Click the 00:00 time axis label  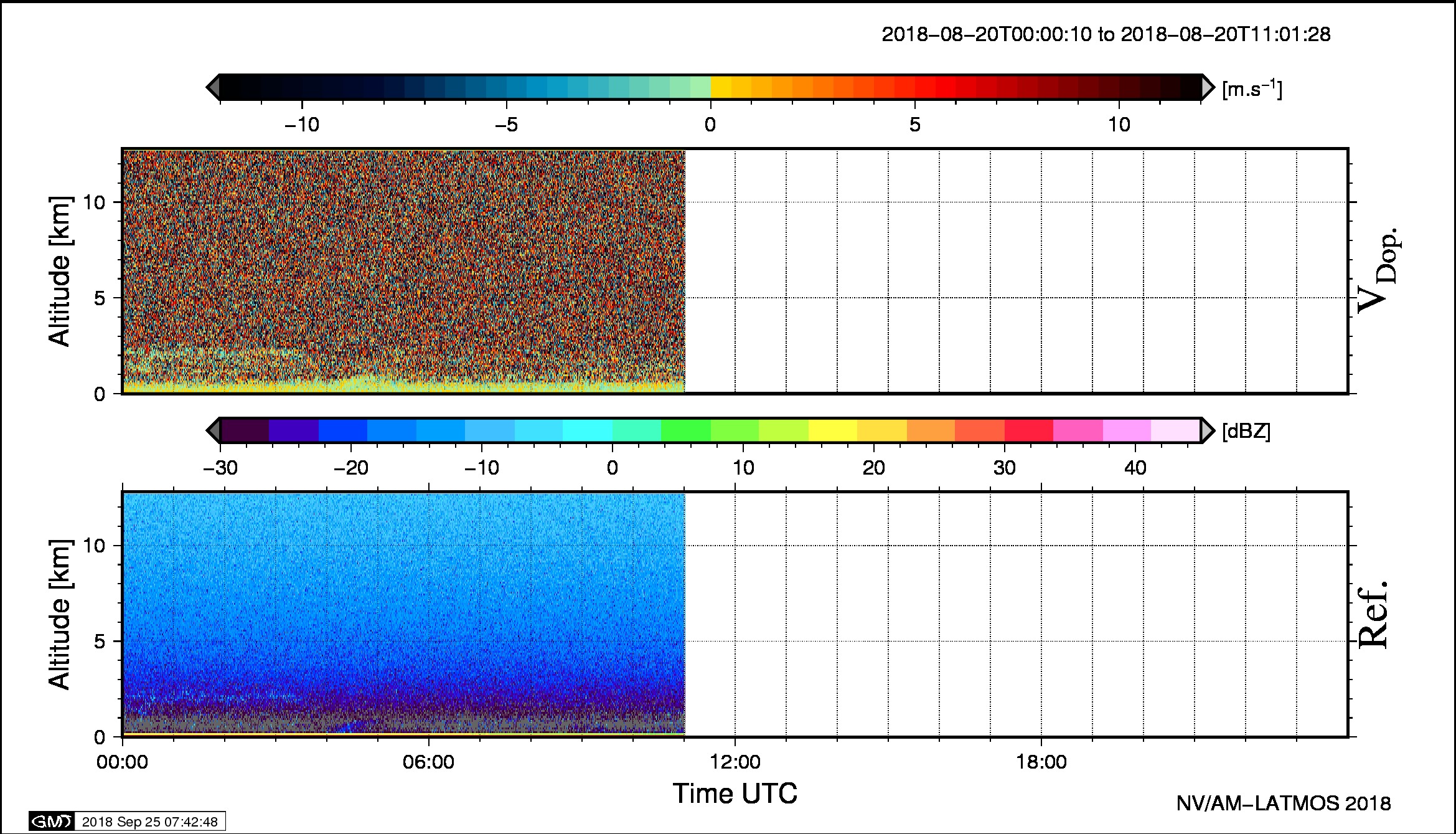pyautogui.click(x=122, y=762)
